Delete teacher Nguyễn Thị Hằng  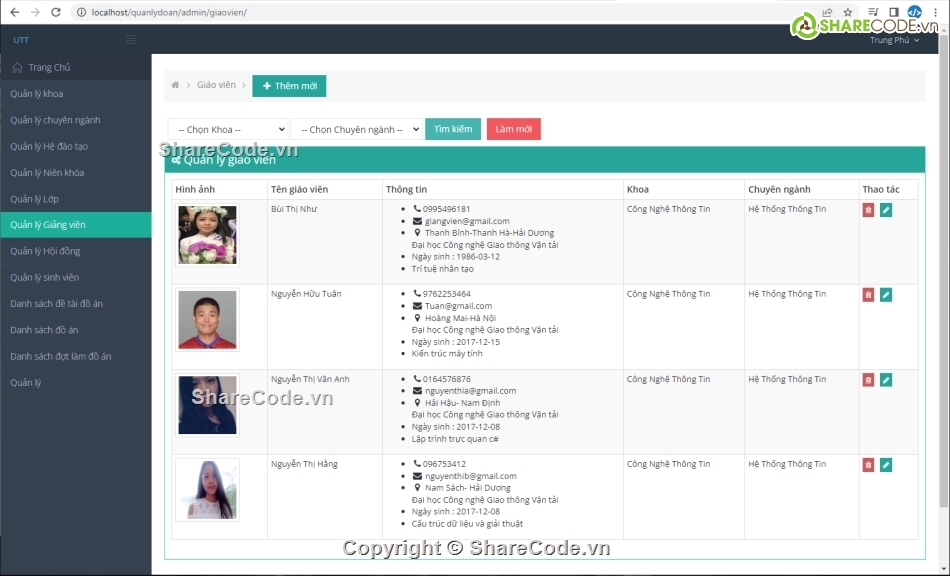click(x=868, y=465)
